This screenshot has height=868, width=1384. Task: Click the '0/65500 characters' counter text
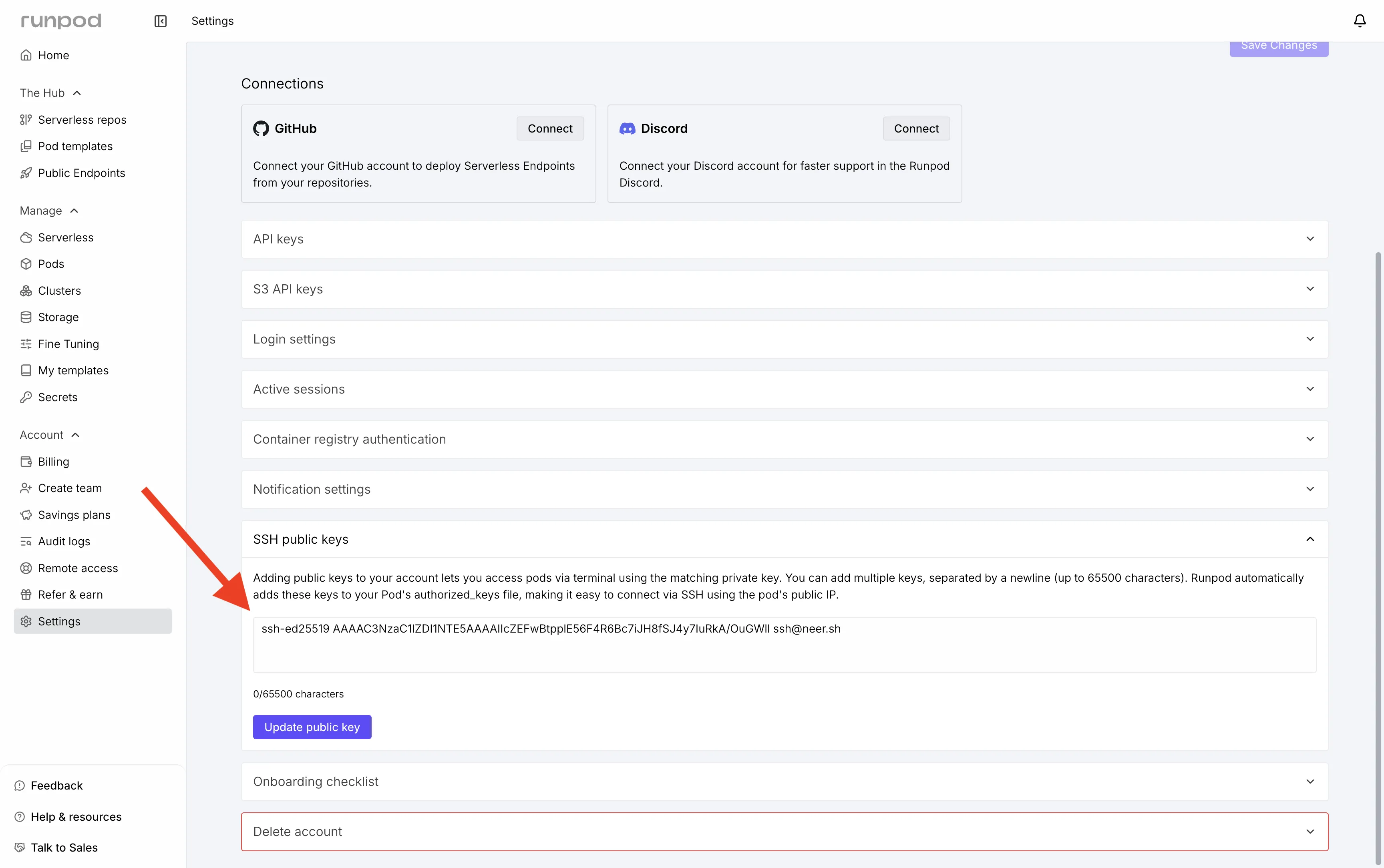coord(298,694)
